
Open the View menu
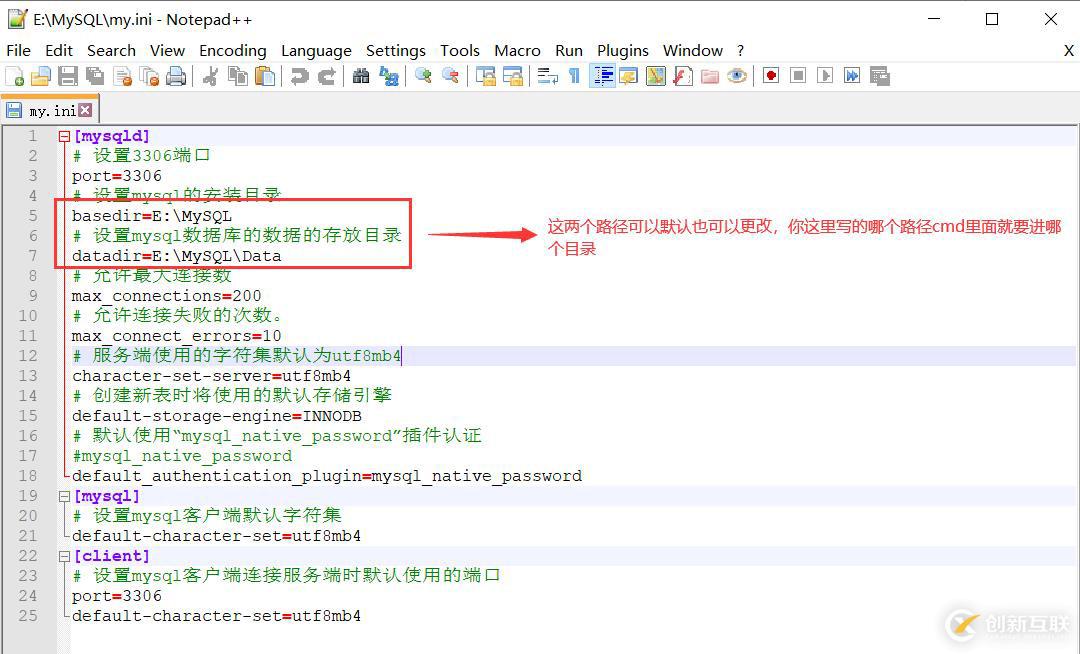point(167,50)
